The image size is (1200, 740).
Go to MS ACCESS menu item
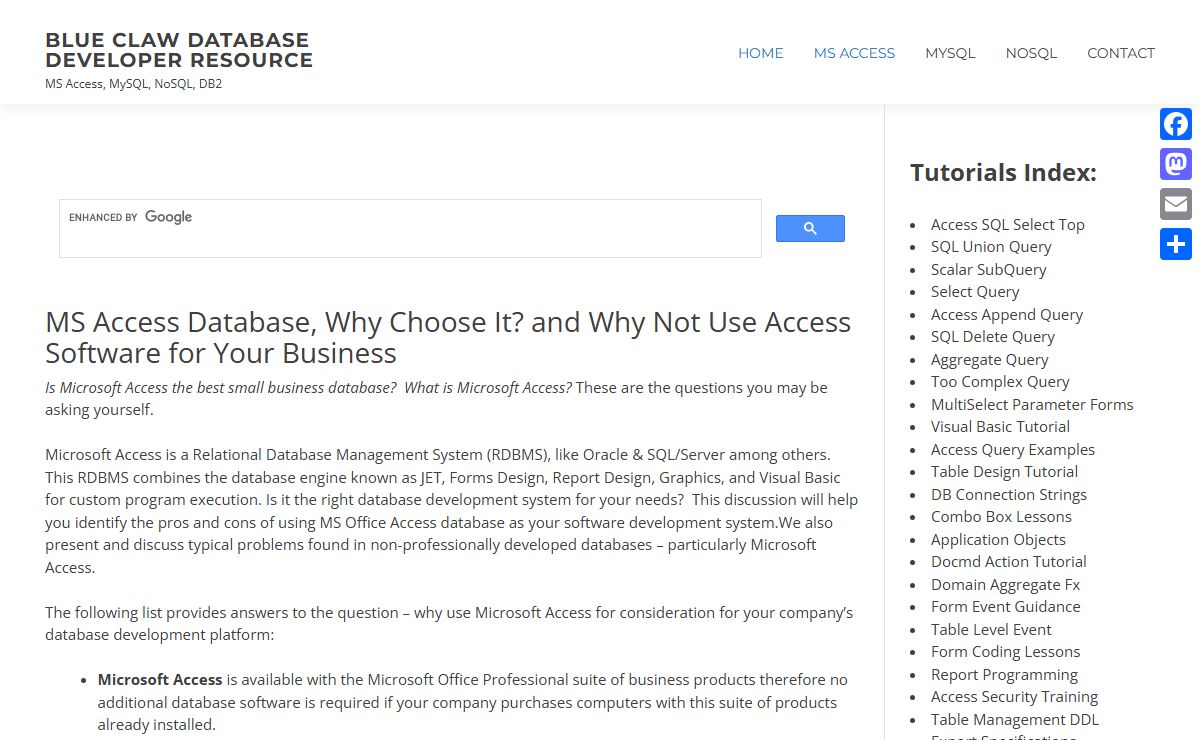(x=854, y=53)
